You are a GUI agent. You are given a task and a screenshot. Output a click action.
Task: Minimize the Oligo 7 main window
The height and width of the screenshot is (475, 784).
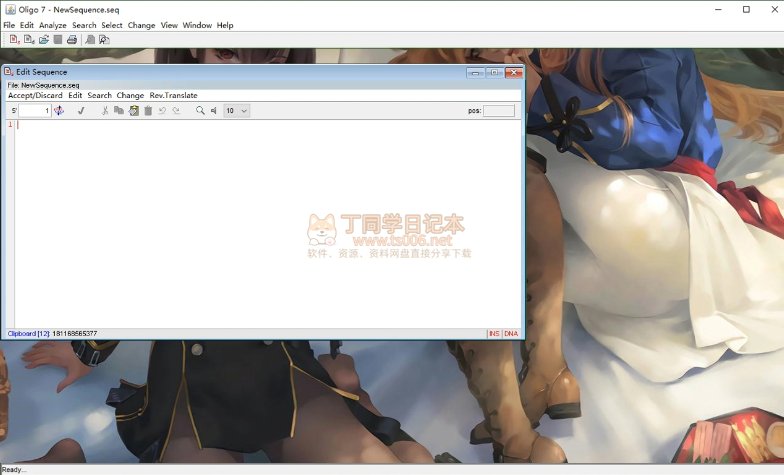click(718, 10)
